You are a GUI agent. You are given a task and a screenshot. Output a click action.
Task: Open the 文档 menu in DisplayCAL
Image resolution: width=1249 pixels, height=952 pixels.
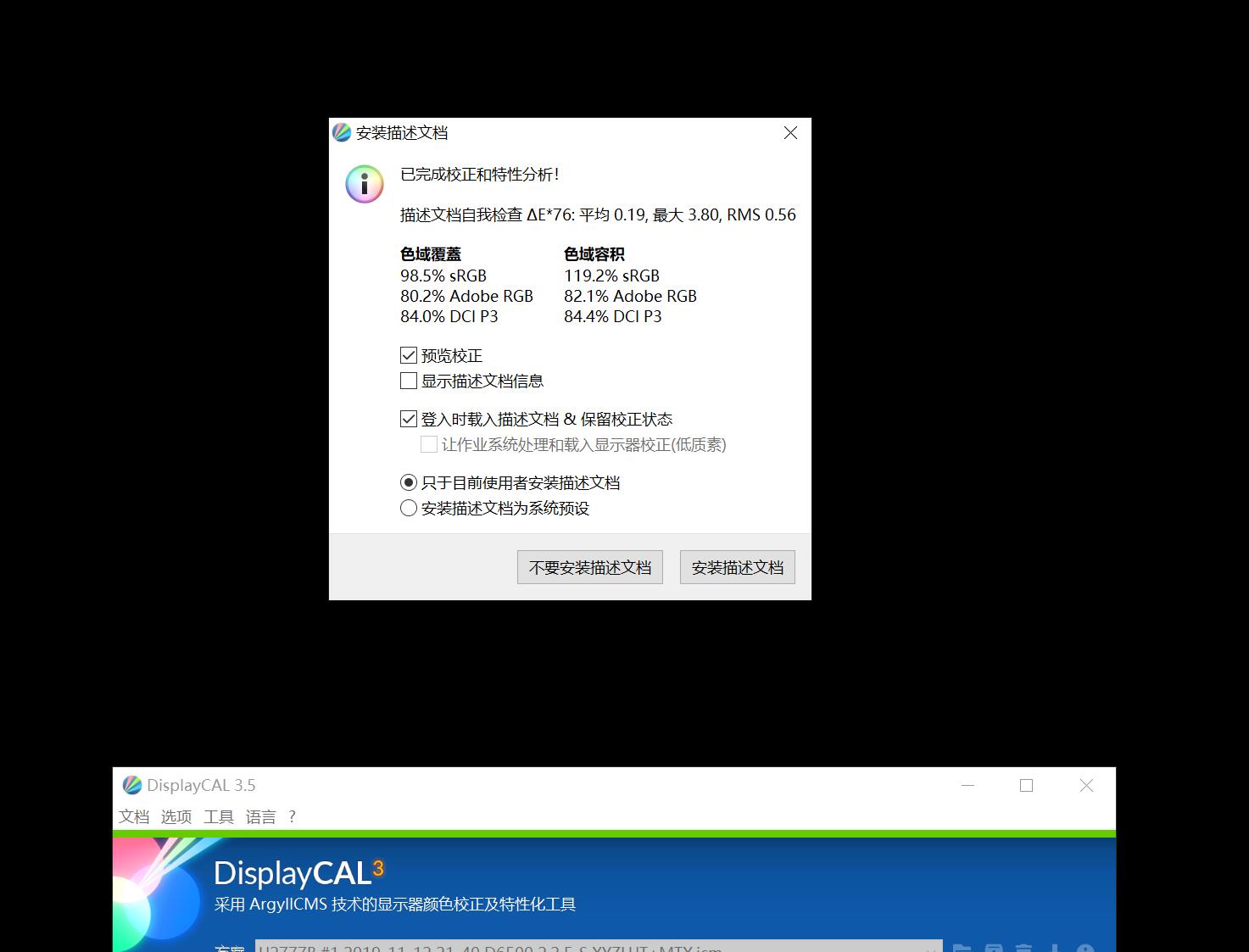point(134,816)
